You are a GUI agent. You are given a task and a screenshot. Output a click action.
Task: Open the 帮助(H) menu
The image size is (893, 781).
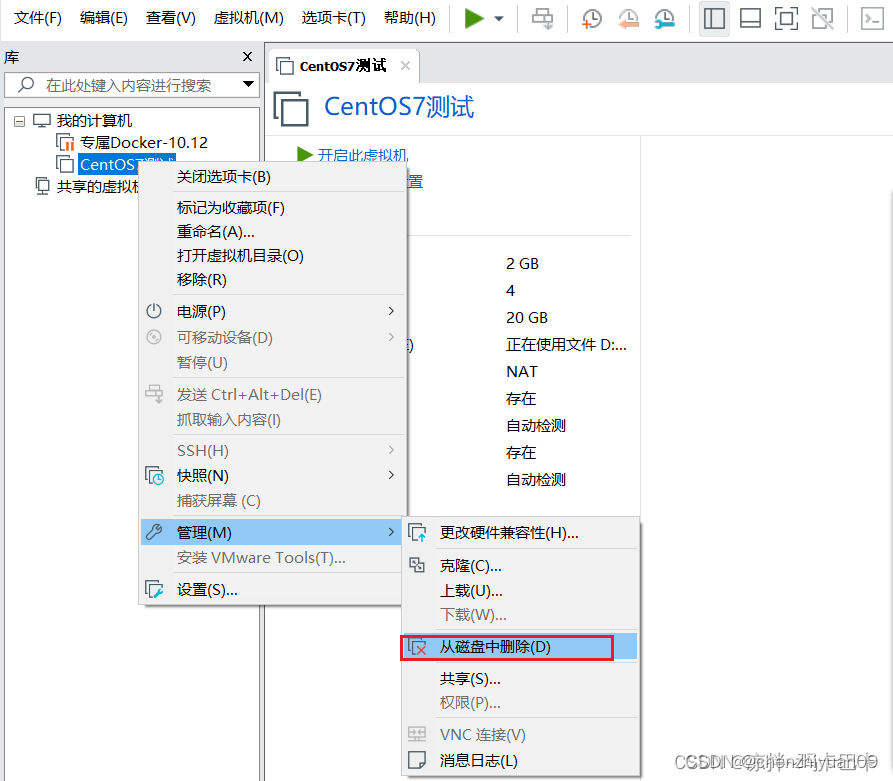tap(410, 18)
